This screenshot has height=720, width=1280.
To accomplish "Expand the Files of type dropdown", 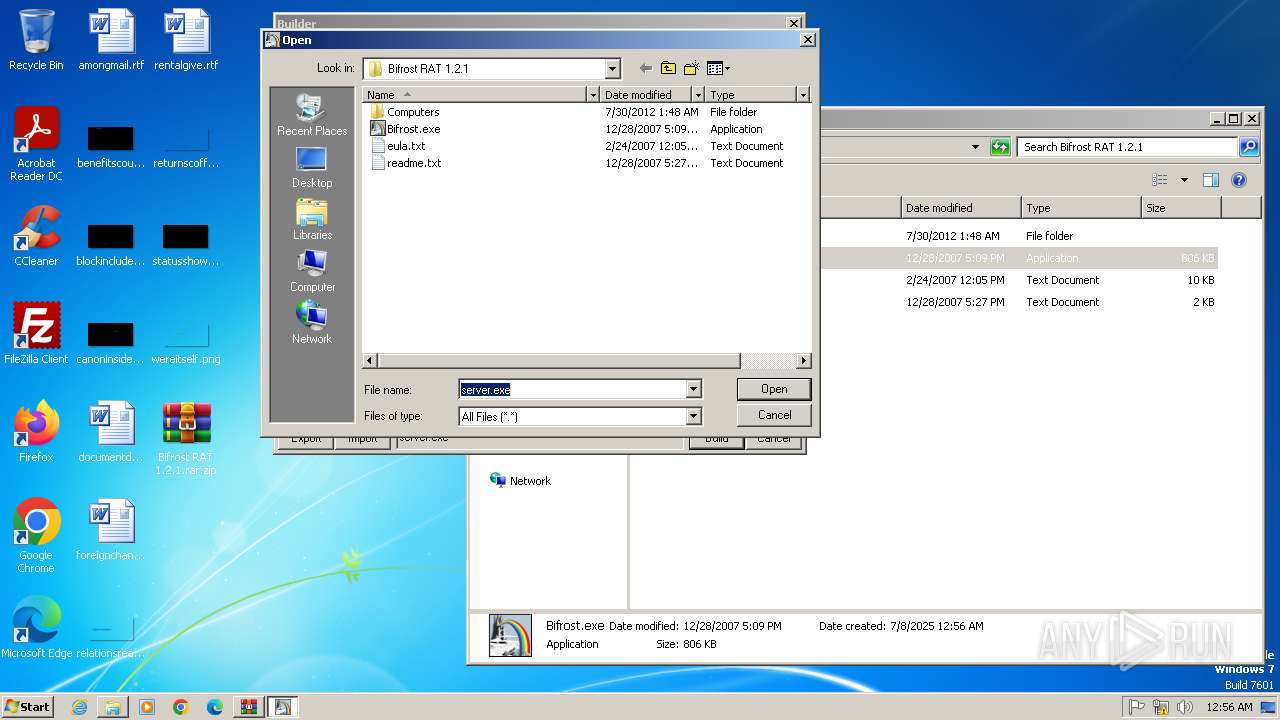I will [693, 416].
